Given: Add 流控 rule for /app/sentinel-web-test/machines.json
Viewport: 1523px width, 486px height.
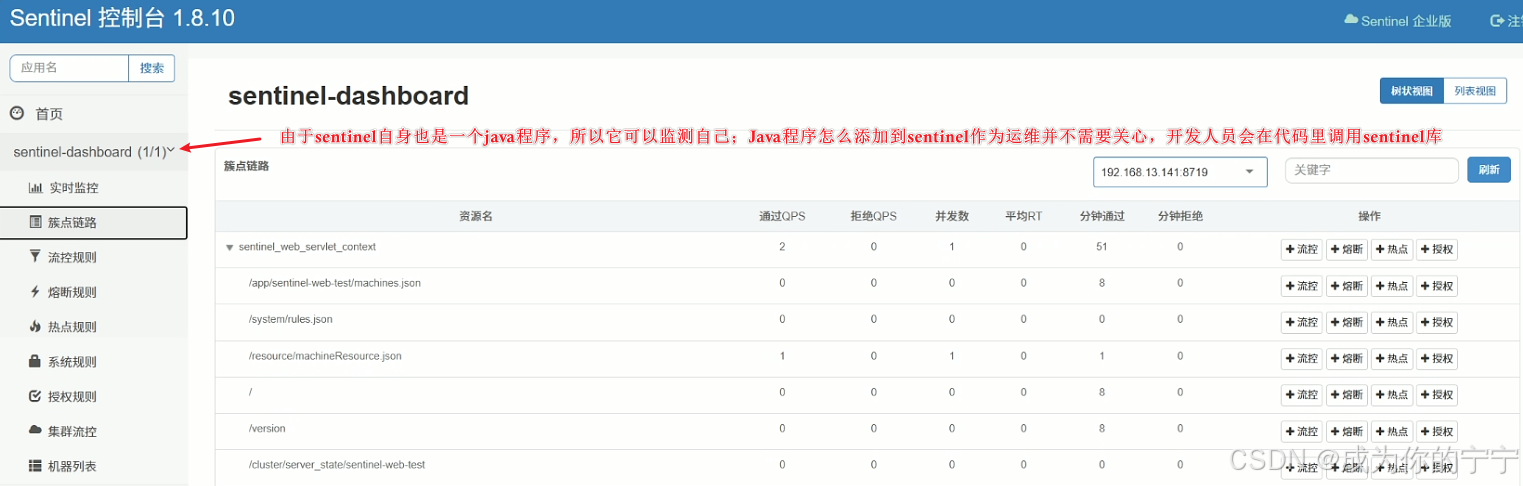Looking at the screenshot, I should click(x=1301, y=286).
